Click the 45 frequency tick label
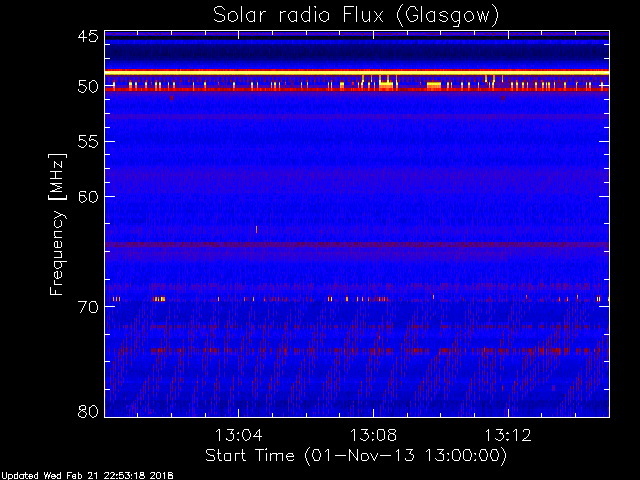Image resolution: width=640 pixels, height=480 pixels. tap(88, 37)
